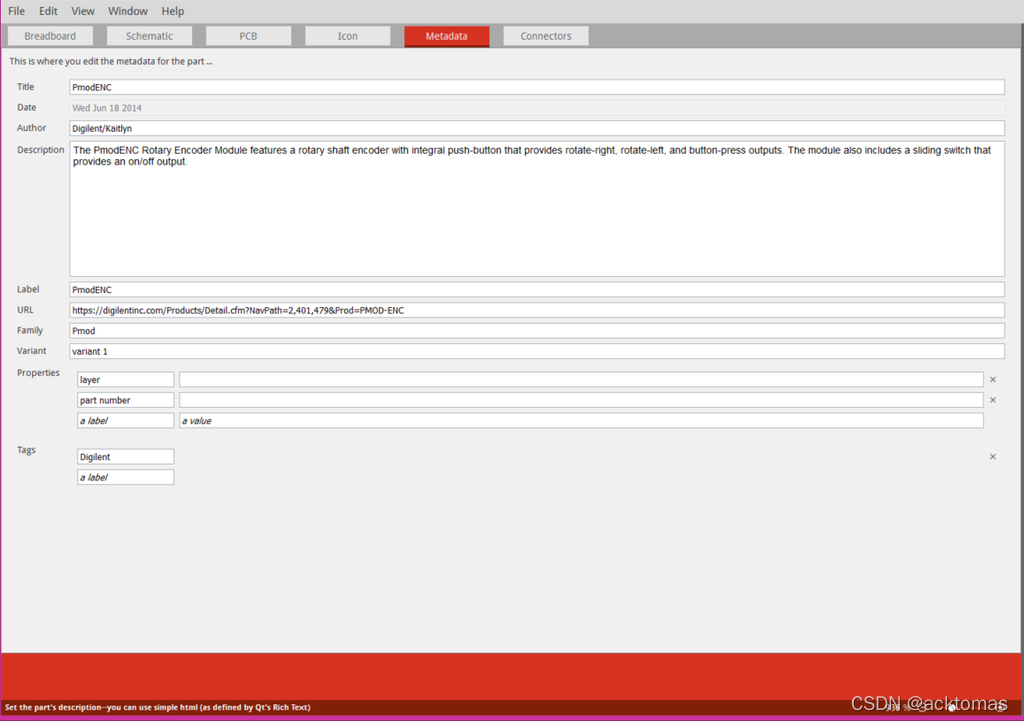Image resolution: width=1024 pixels, height=721 pixels.
Task: Select the Metadata tab
Action: [447, 36]
